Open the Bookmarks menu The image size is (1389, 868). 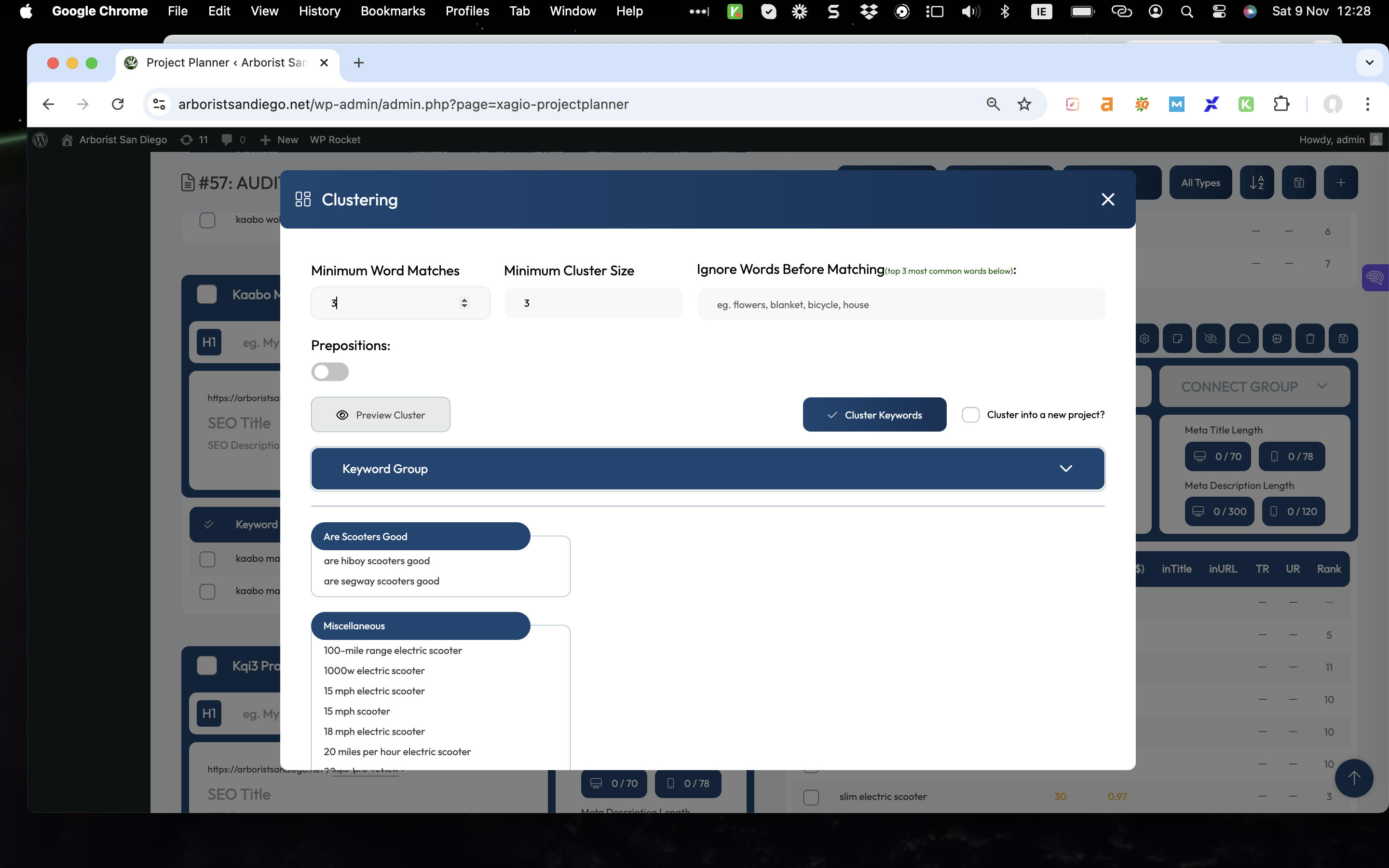pyautogui.click(x=393, y=12)
